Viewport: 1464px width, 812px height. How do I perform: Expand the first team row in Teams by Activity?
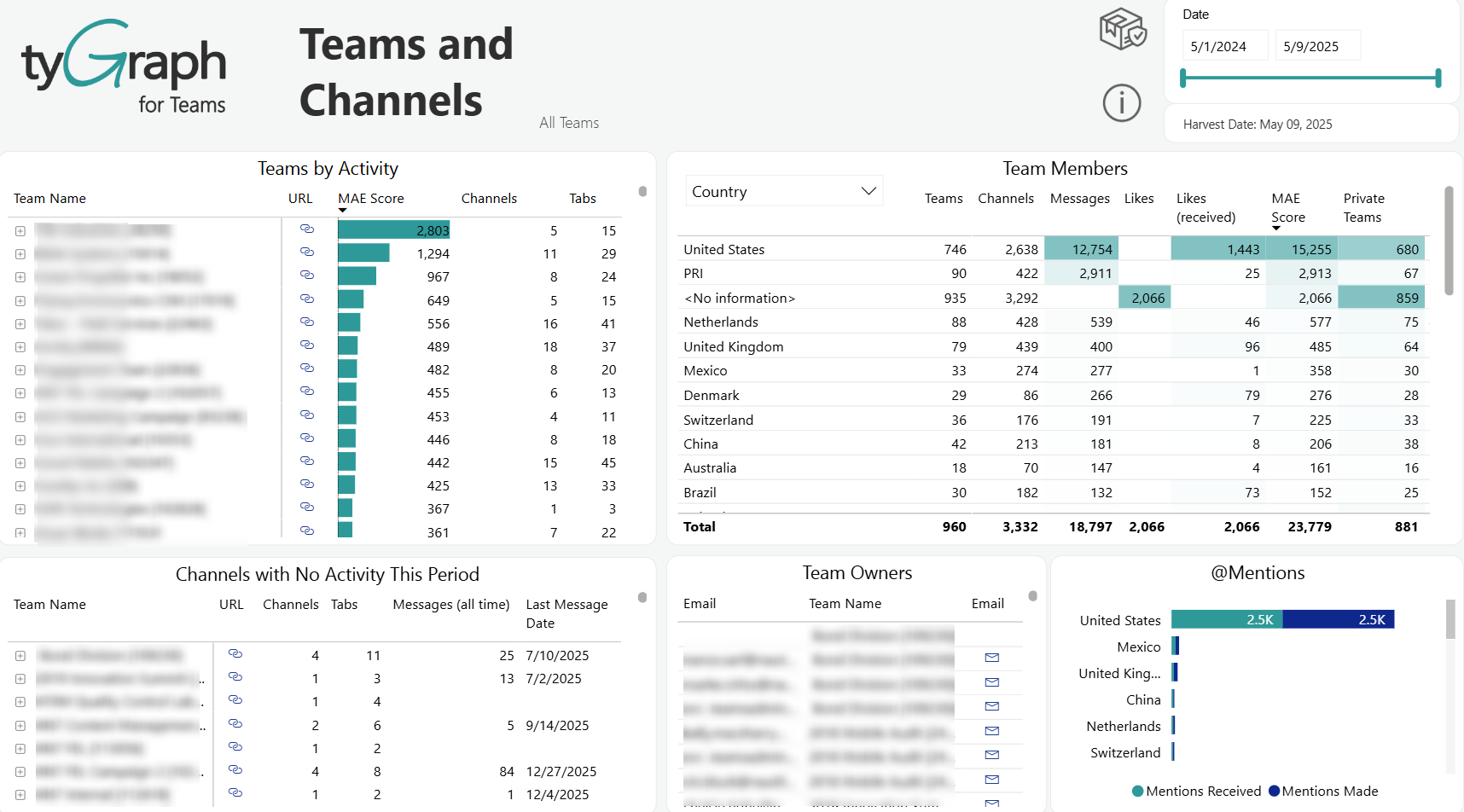click(20, 229)
